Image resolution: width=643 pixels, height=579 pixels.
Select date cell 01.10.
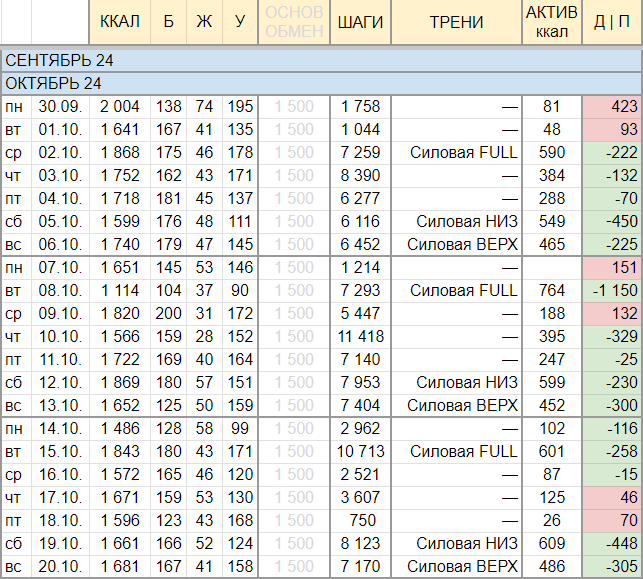pos(60,130)
